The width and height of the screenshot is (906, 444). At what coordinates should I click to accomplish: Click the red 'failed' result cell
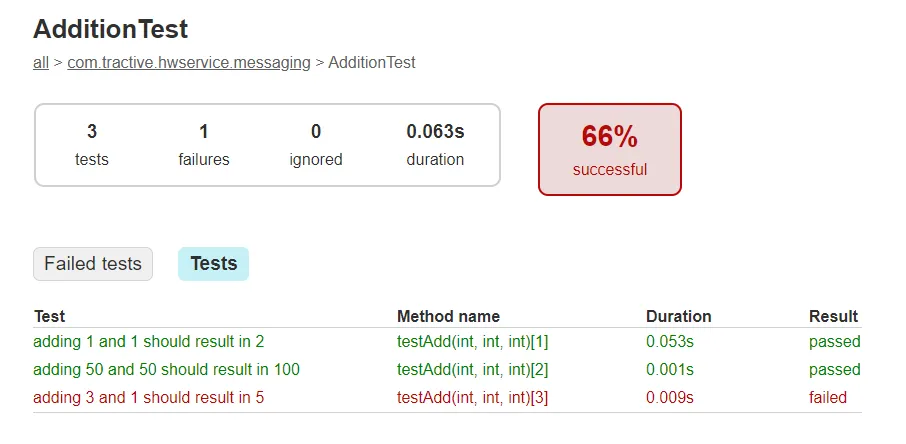[x=828, y=397]
